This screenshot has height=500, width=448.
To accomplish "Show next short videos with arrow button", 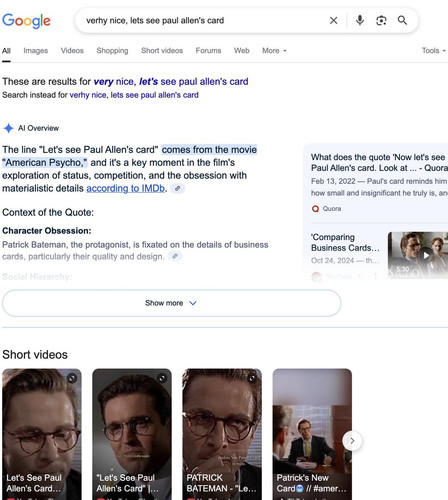I will 352,441.
